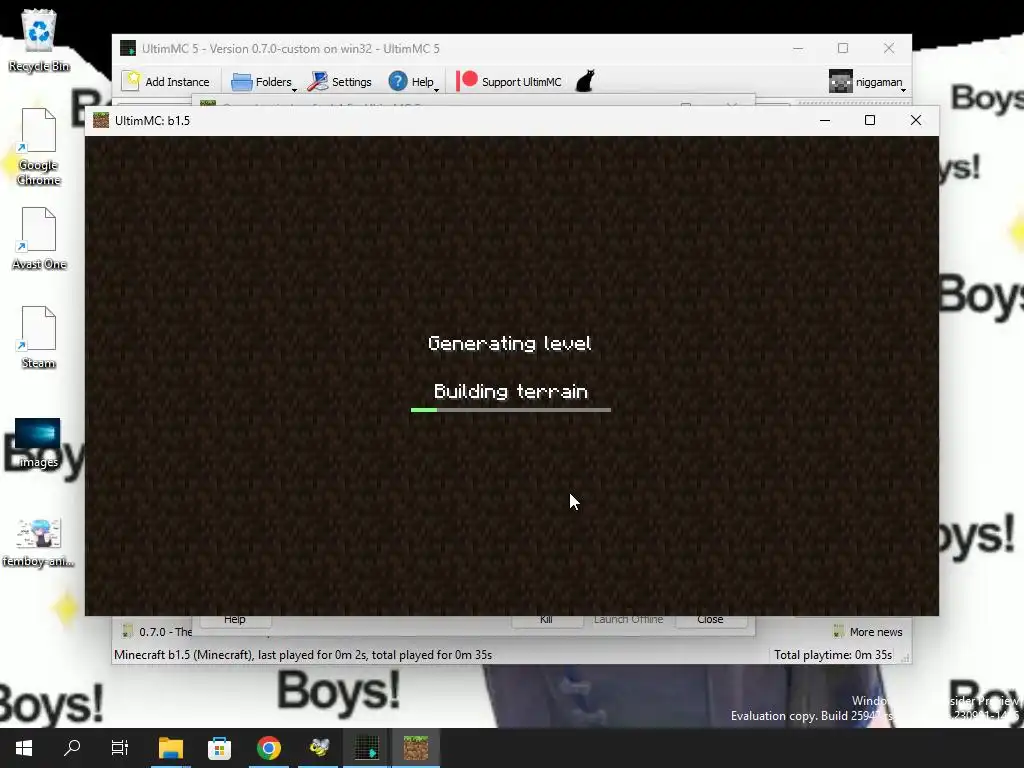1024x768 pixels.
Task: Select Steam desktop shortcut
Action: (x=39, y=338)
